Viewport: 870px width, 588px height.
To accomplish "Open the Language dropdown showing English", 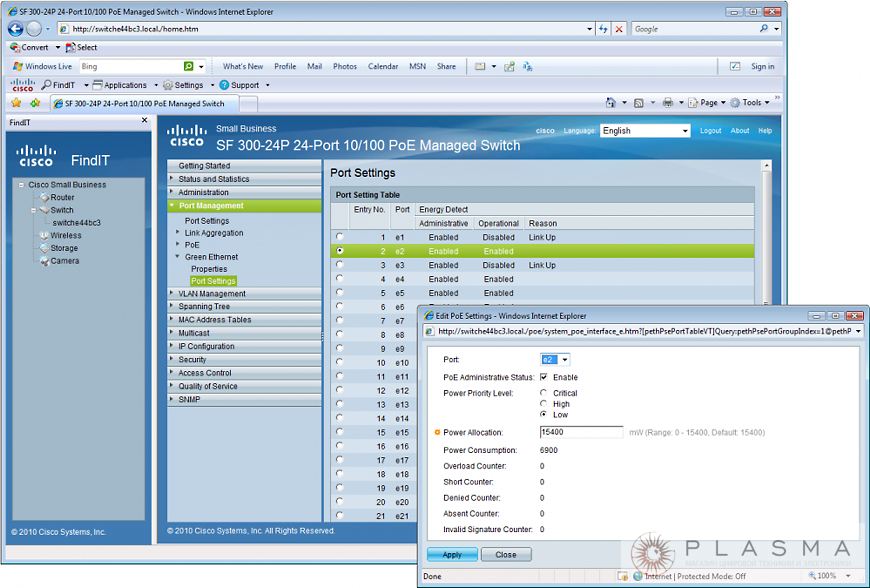I will point(645,130).
